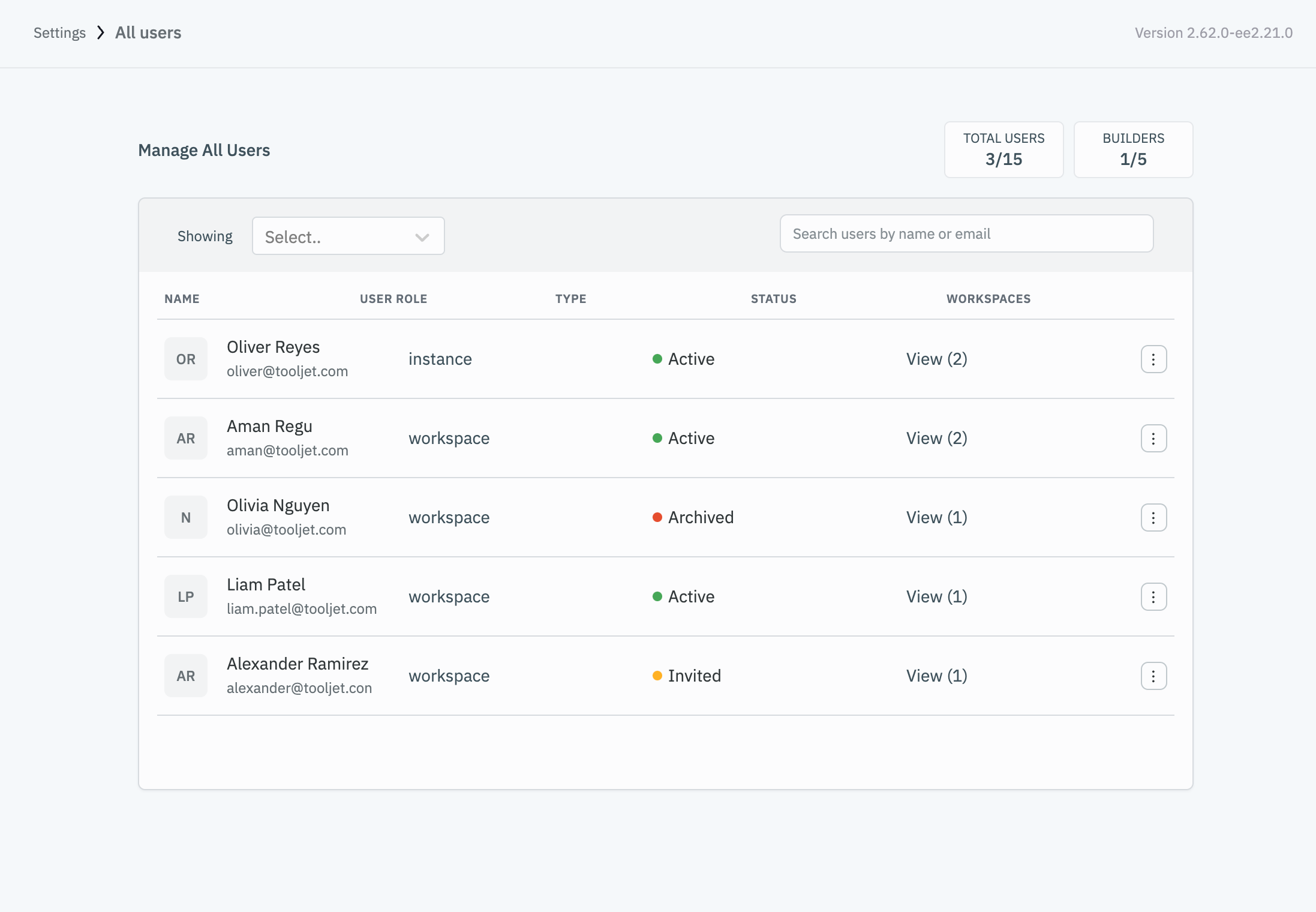Click Olivia Nguyen's N avatar badge
Viewport: 1316px width, 912px height.
[x=186, y=517]
